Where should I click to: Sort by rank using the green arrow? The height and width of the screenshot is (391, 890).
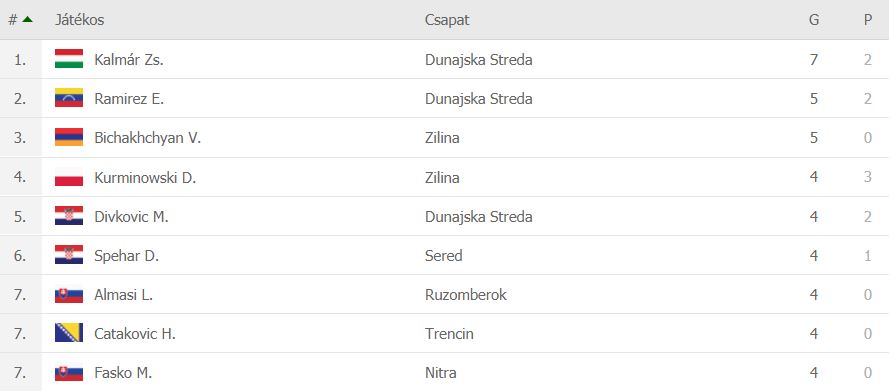(x=27, y=19)
